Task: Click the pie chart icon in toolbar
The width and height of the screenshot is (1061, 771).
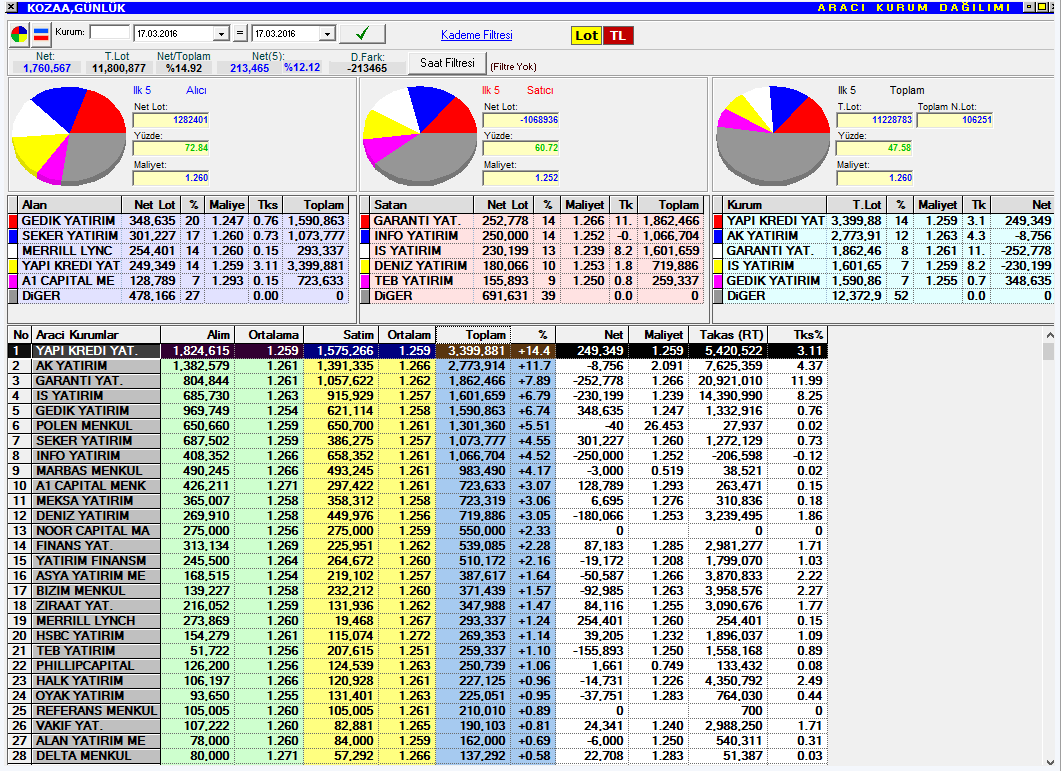Action: (20, 34)
